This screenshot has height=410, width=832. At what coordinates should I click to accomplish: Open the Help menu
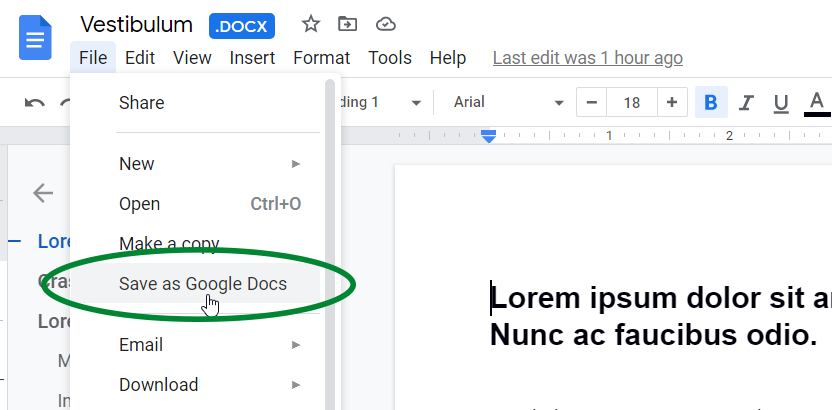click(448, 57)
